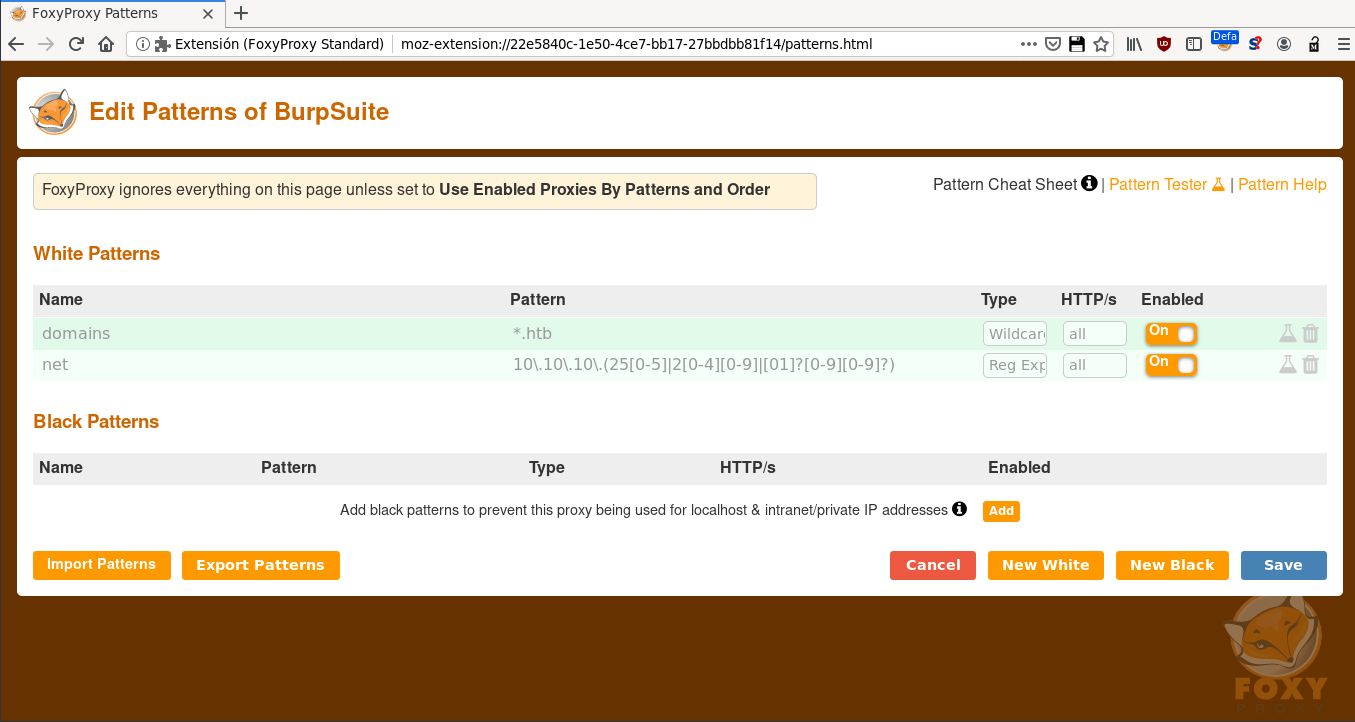Toggle the domains pattern On switch
The width and height of the screenshot is (1355, 722).
(x=1171, y=334)
